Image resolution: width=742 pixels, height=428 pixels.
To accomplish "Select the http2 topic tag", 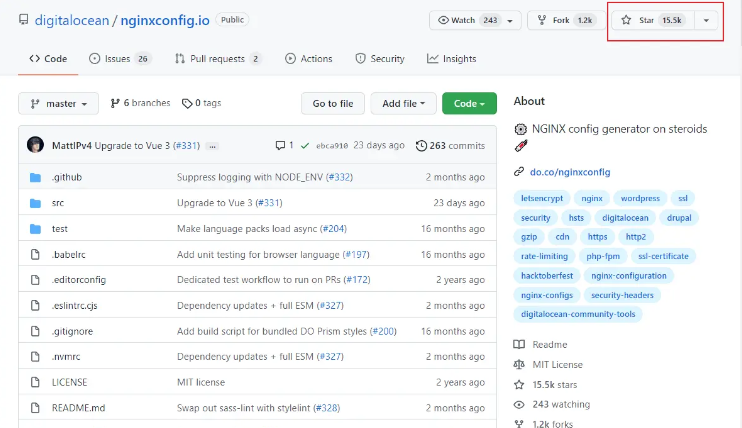I will click(x=636, y=237).
